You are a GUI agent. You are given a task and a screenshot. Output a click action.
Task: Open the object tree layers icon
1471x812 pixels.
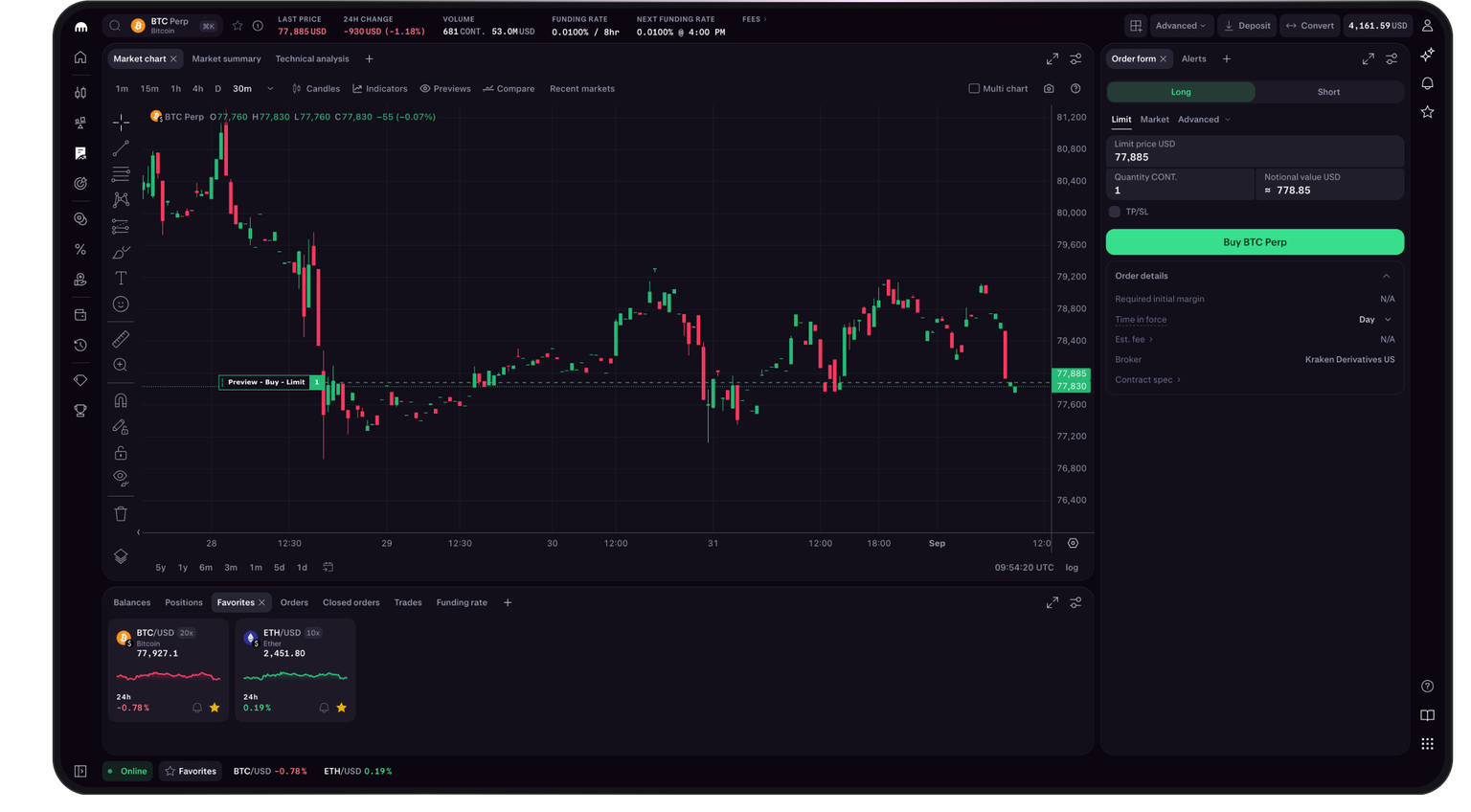tap(121, 556)
